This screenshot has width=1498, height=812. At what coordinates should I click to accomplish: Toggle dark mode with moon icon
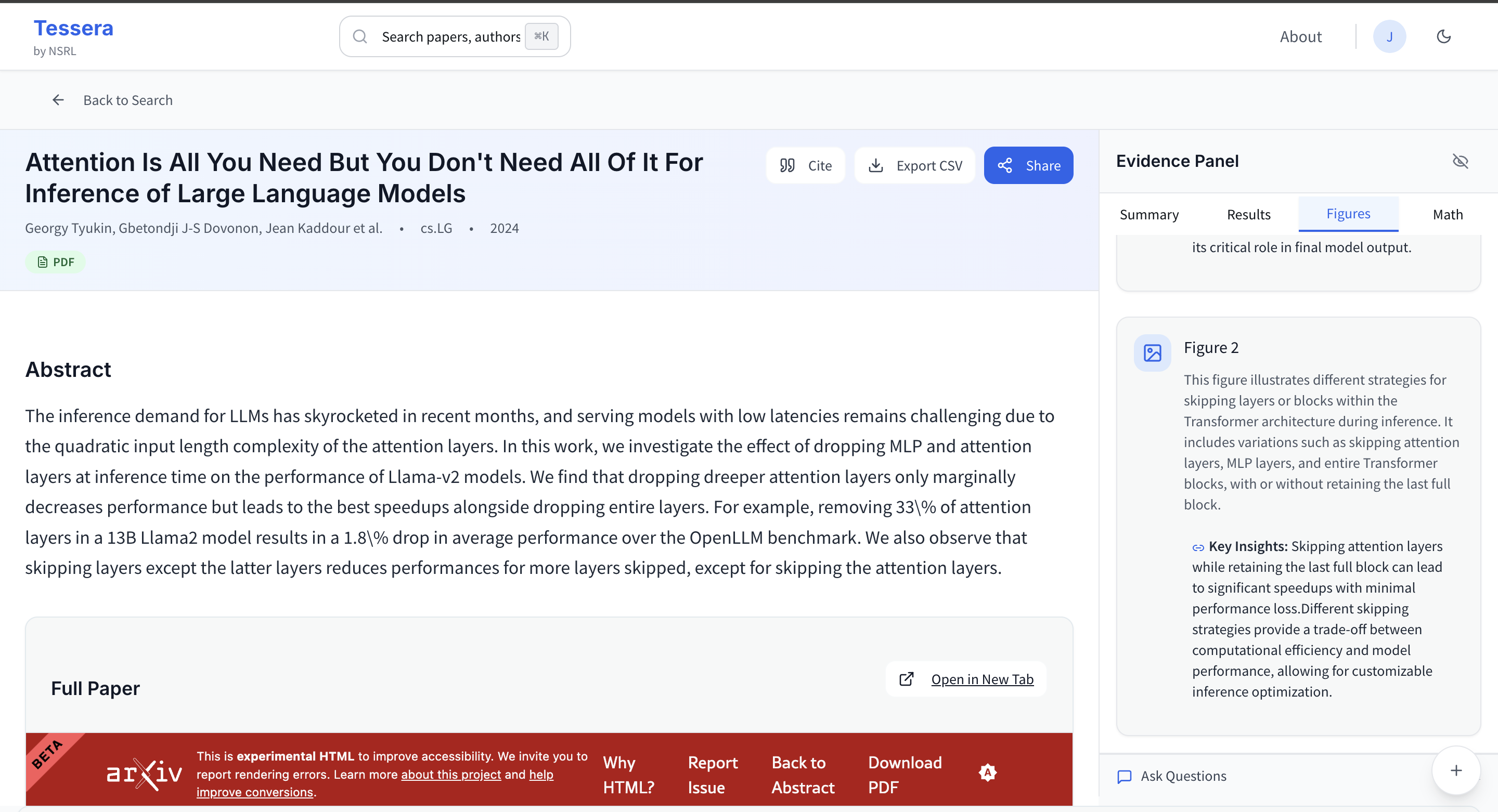point(1443,36)
